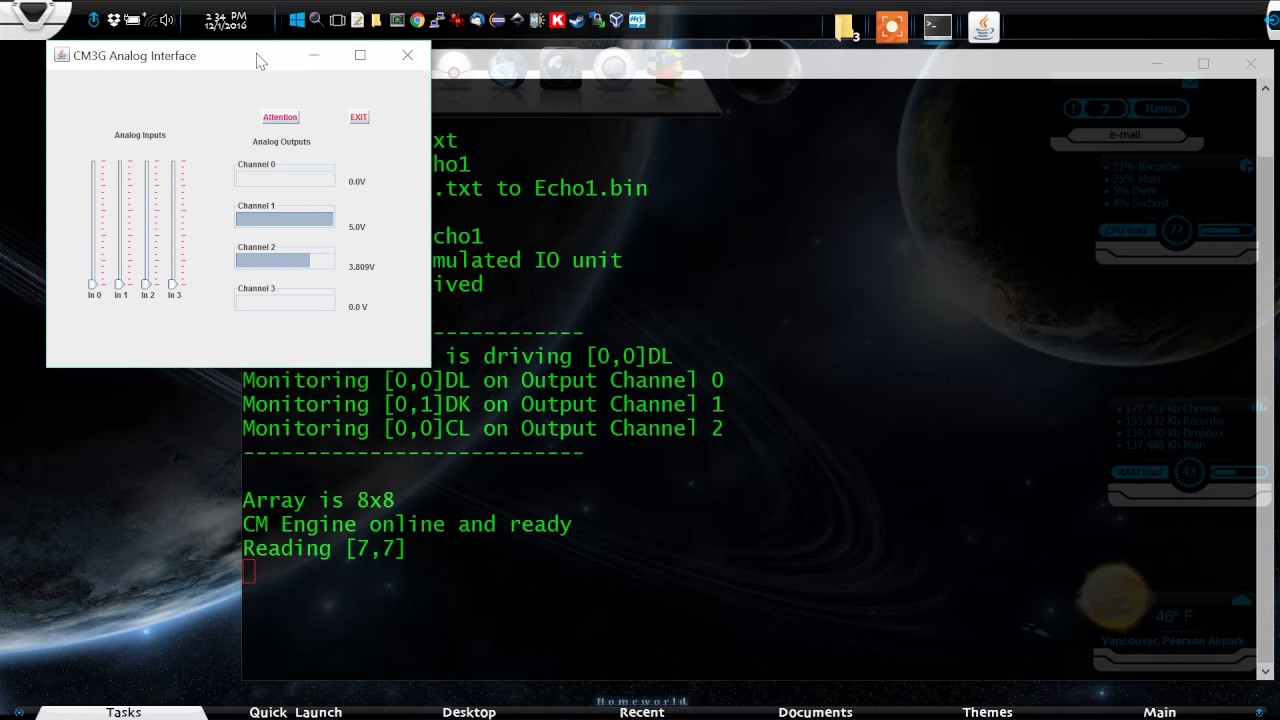Open the Quick Launch menu

(x=295, y=712)
